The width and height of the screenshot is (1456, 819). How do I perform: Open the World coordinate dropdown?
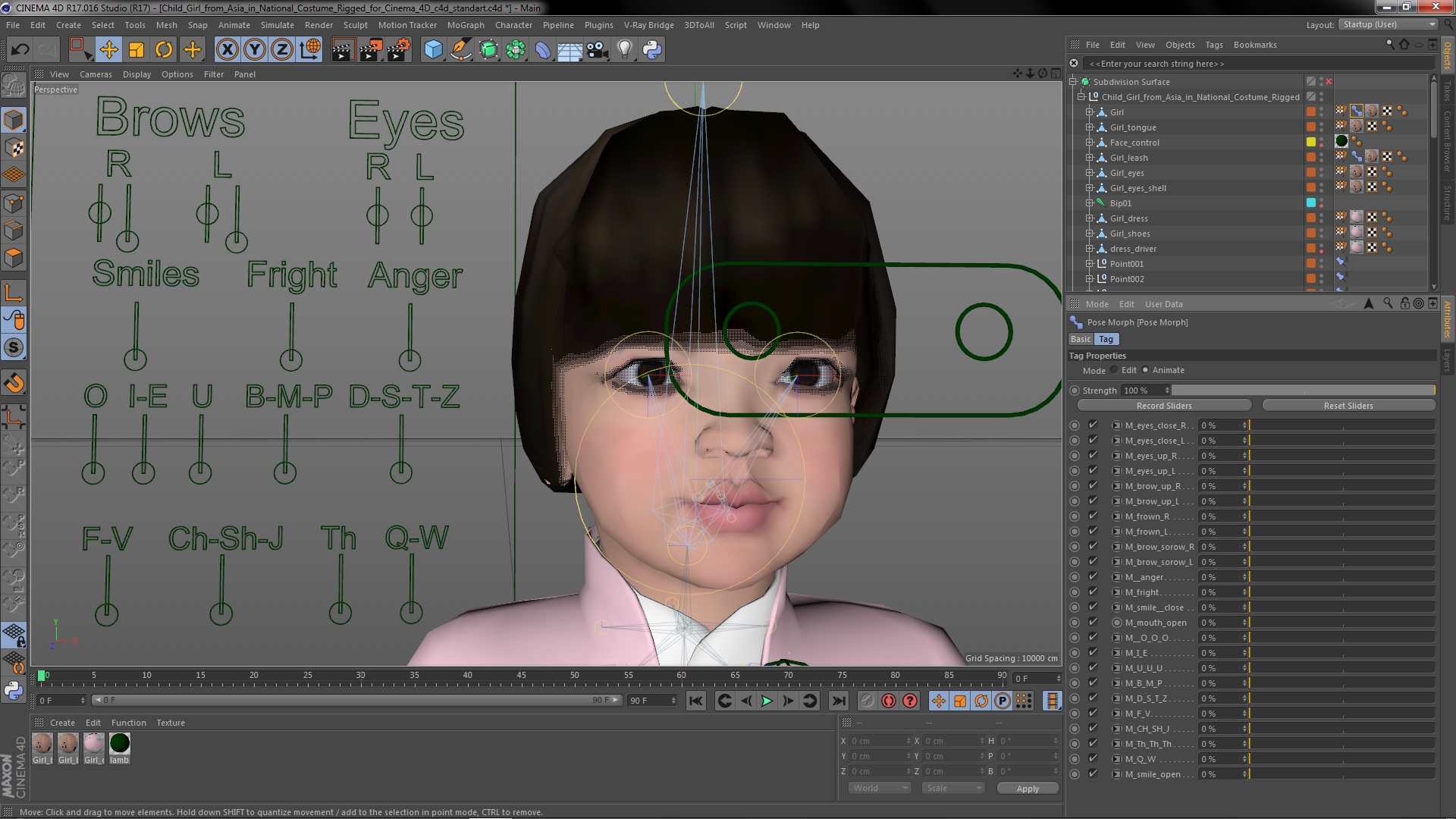click(x=879, y=789)
